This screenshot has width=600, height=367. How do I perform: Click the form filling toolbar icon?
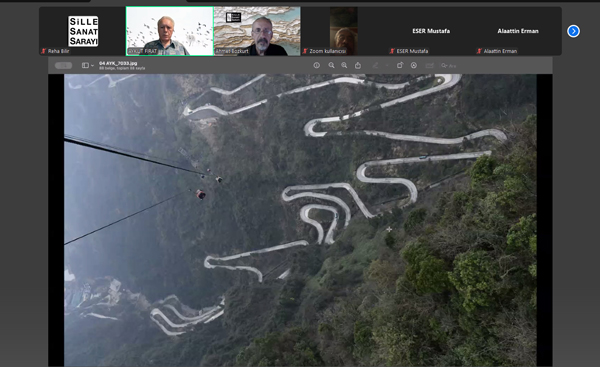pos(430,65)
